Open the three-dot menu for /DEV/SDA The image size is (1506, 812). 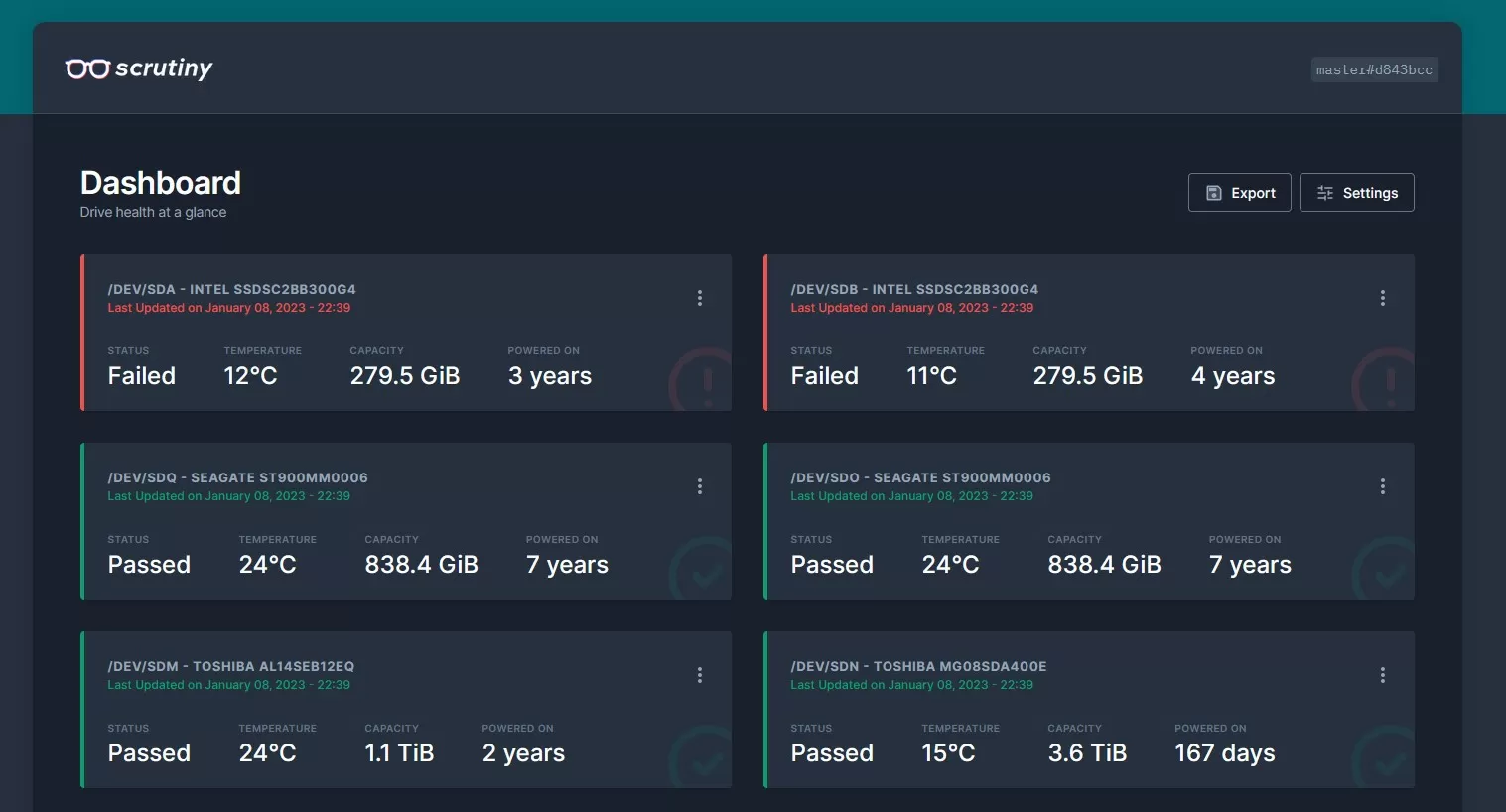[x=700, y=298]
